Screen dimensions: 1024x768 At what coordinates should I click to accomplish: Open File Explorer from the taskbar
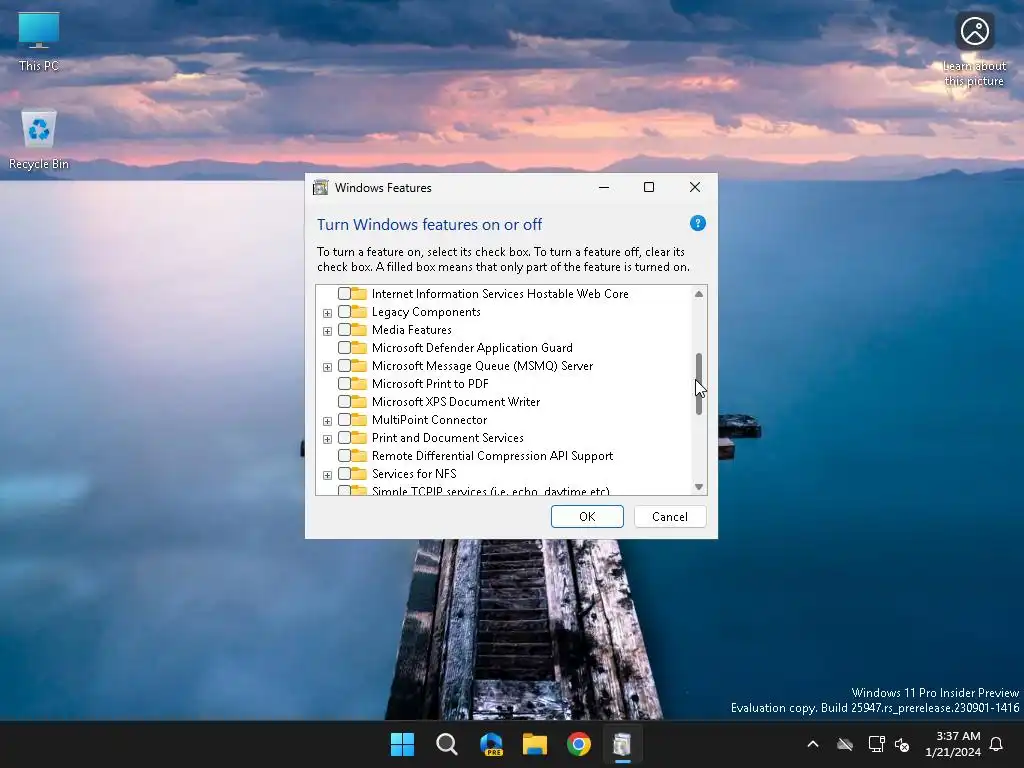535,744
